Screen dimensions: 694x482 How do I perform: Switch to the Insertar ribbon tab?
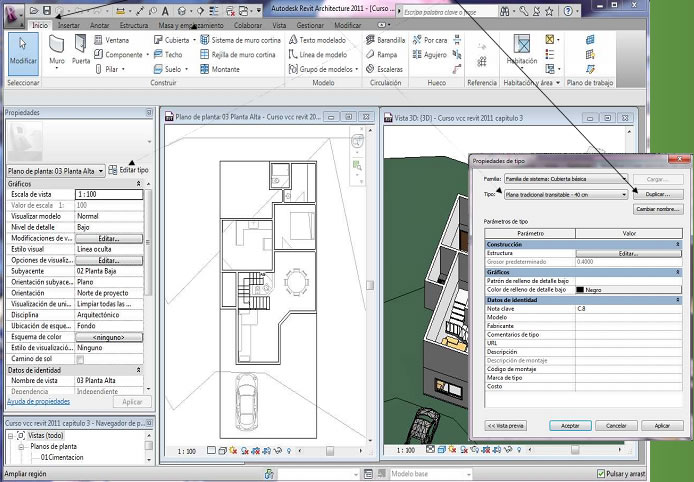tap(69, 24)
